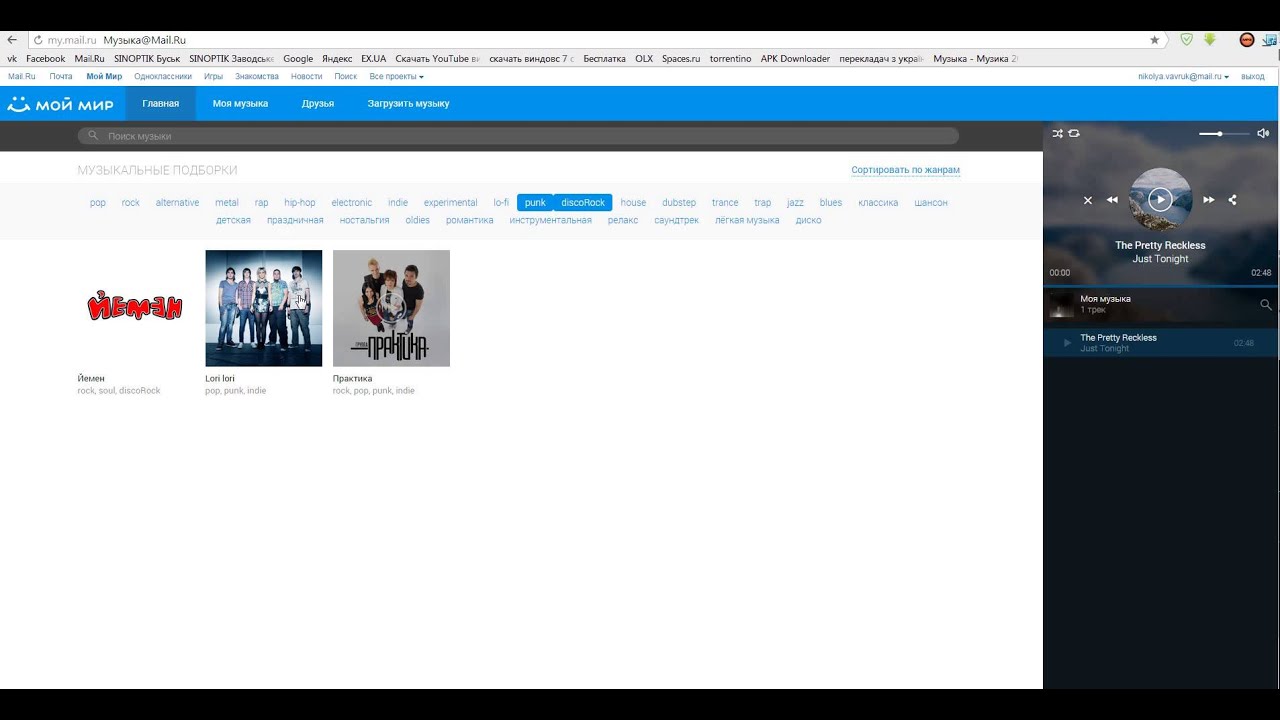1280x720 pixels.
Task: Adjust the player volume slider
Action: (x=1224, y=133)
